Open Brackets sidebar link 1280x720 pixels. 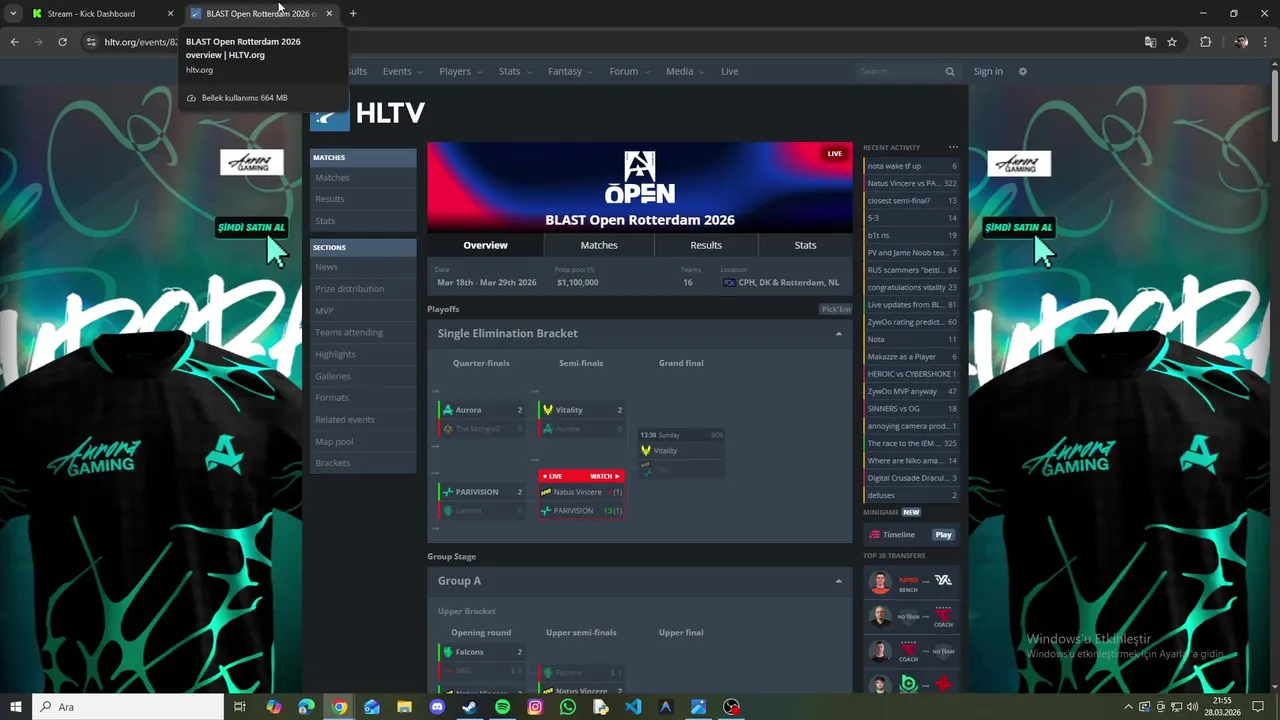[x=332, y=463]
